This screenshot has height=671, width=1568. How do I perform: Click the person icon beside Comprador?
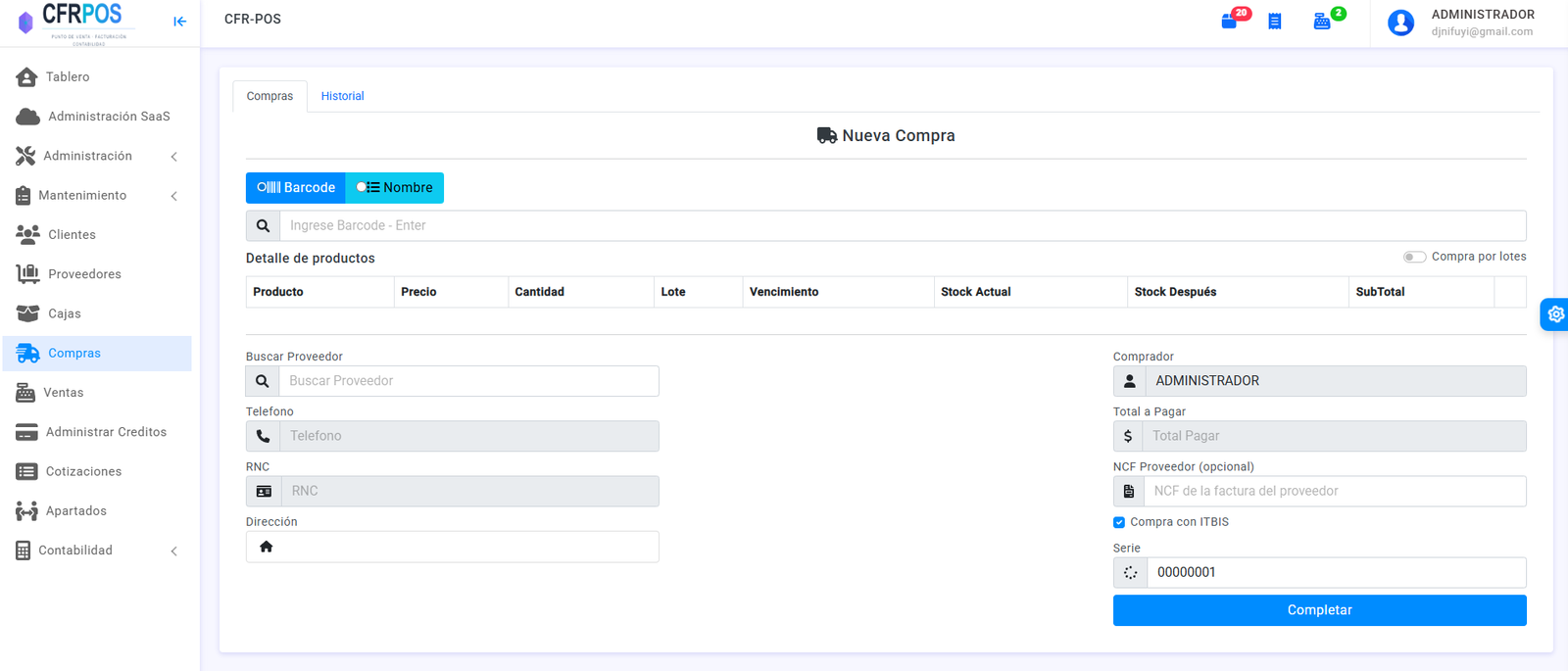[1129, 381]
